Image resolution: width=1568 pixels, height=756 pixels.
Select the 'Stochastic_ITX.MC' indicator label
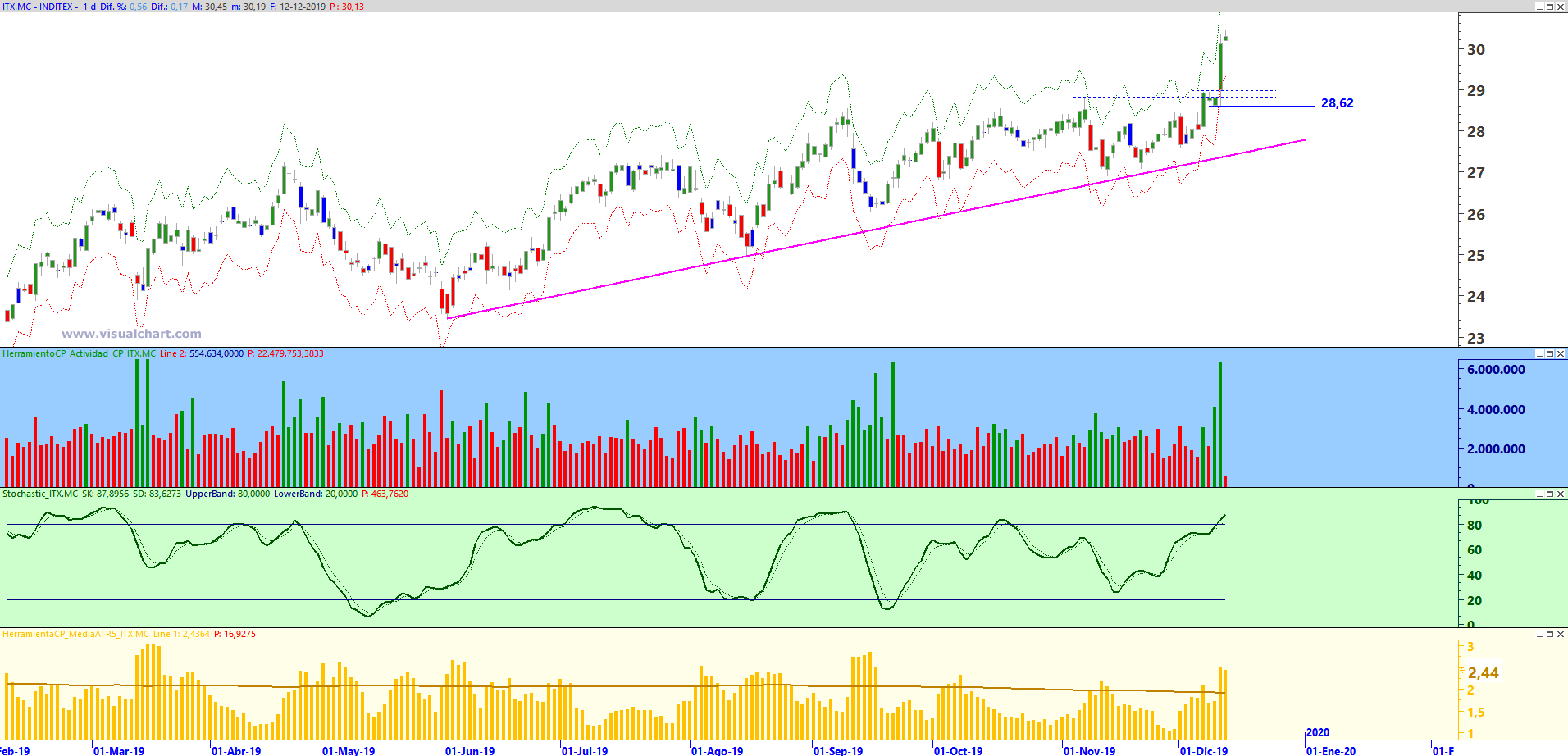coord(40,494)
